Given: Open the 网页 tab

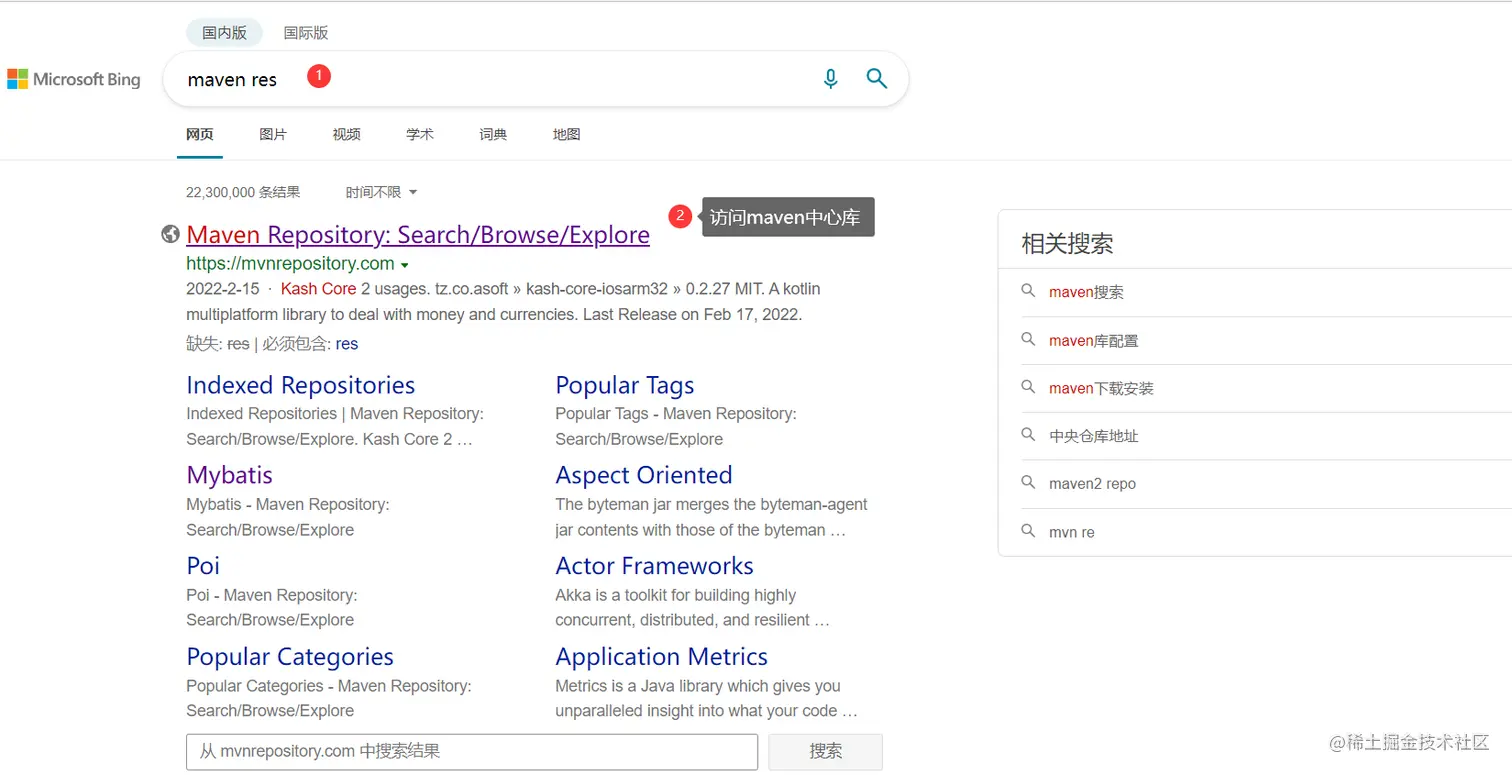Looking at the screenshot, I should pos(200,134).
